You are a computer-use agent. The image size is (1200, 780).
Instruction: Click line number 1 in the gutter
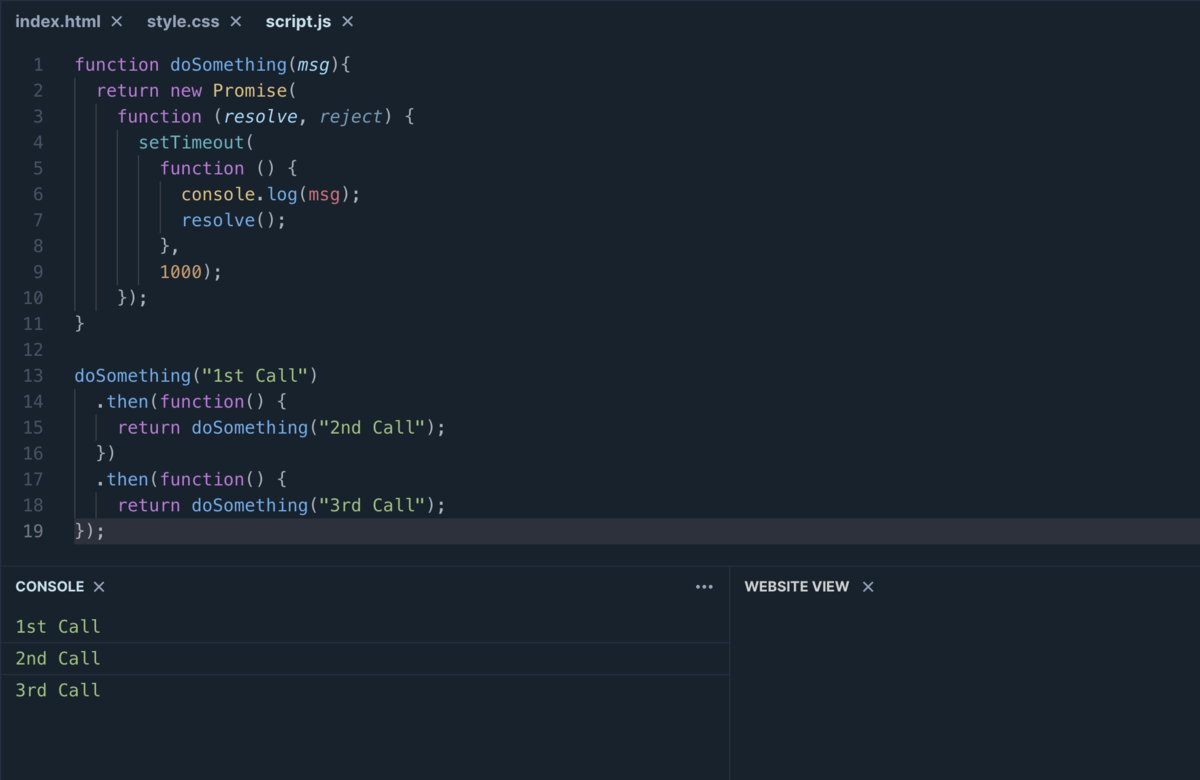tap(37, 64)
